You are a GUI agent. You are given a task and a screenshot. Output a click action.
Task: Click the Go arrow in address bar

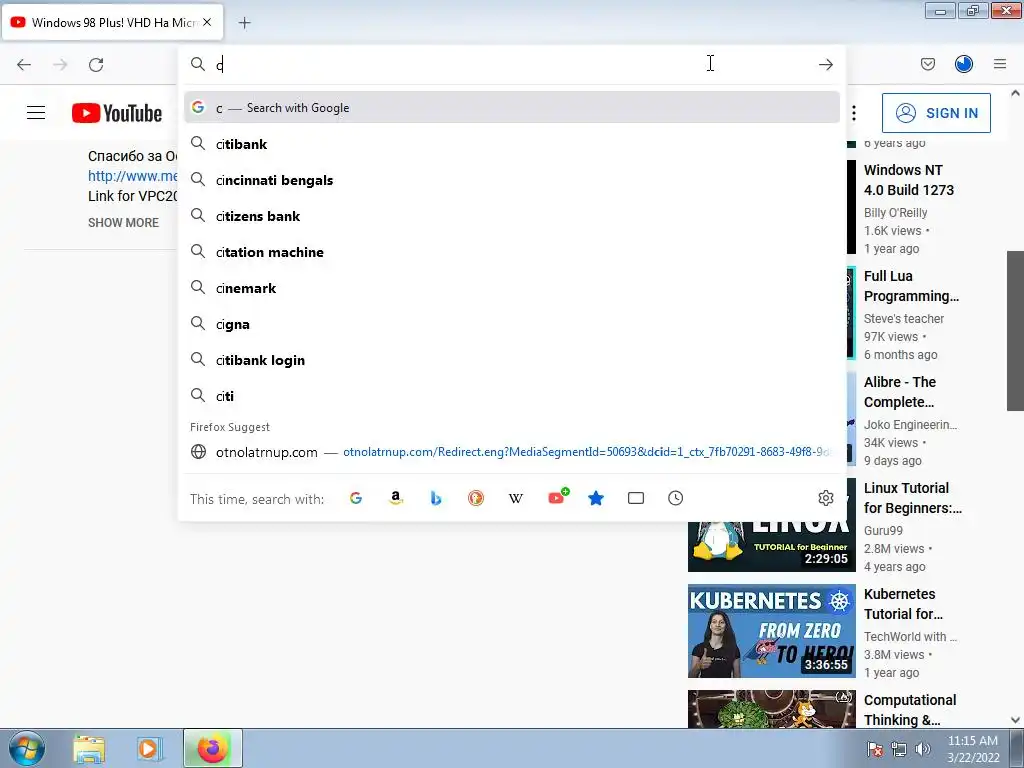point(825,64)
